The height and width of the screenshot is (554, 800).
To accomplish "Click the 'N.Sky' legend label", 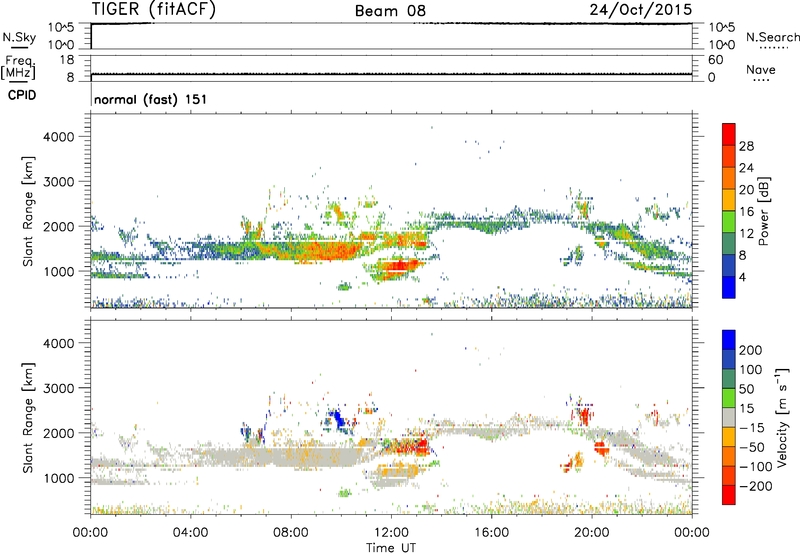I will [19, 37].
